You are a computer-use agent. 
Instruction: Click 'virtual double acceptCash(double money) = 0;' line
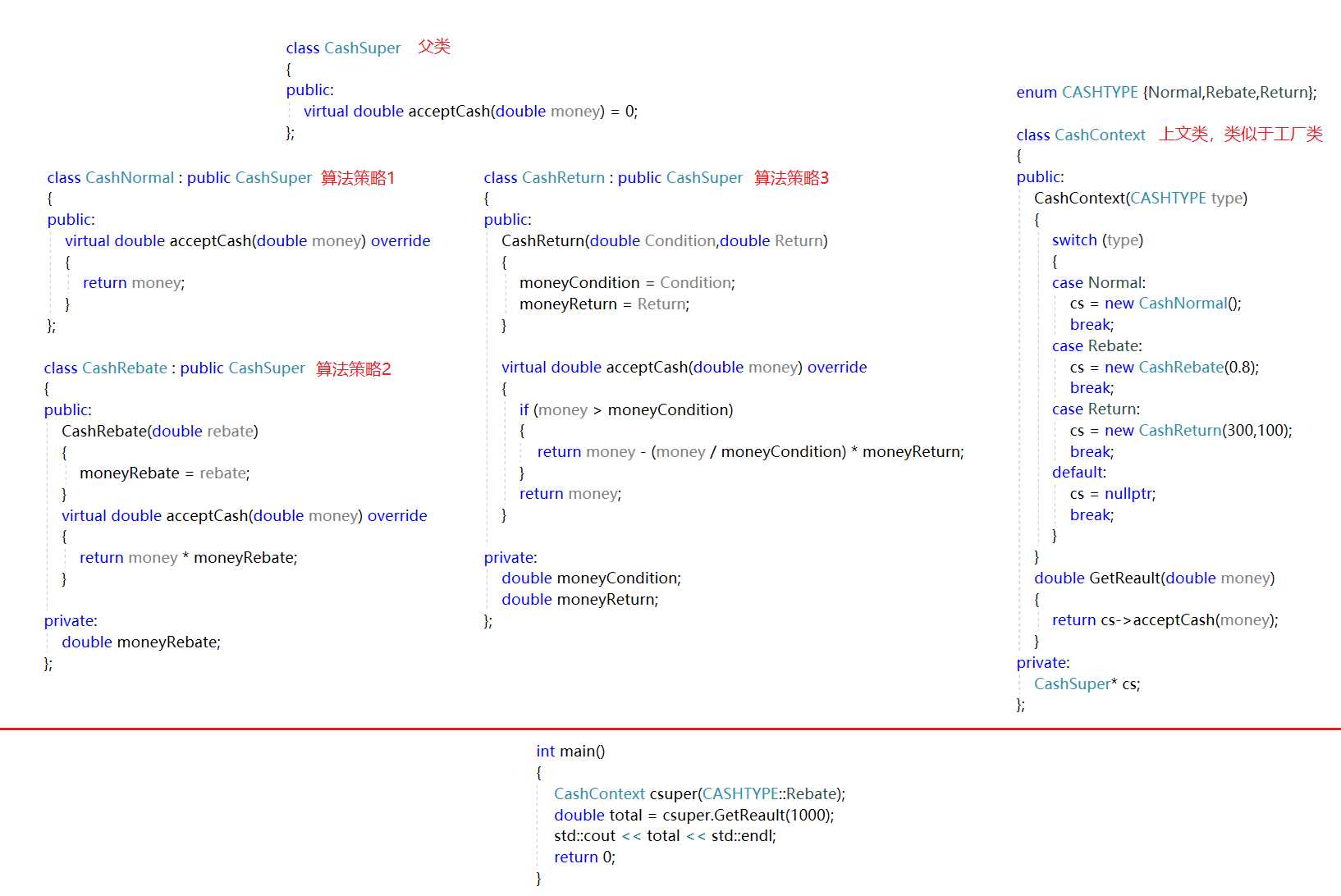(x=470, y=111)
